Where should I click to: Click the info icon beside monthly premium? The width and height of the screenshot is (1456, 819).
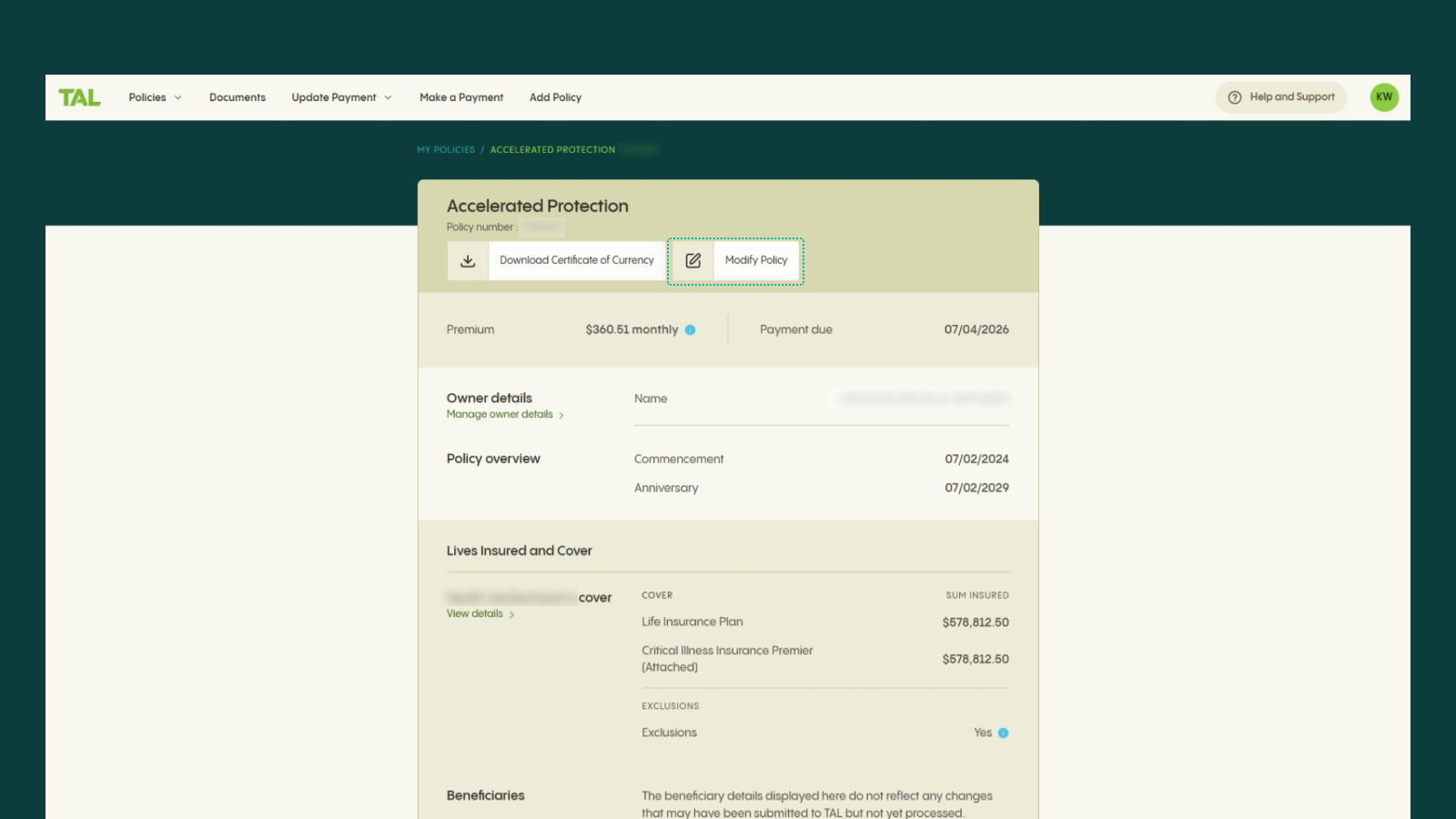(x=690, y=330)
